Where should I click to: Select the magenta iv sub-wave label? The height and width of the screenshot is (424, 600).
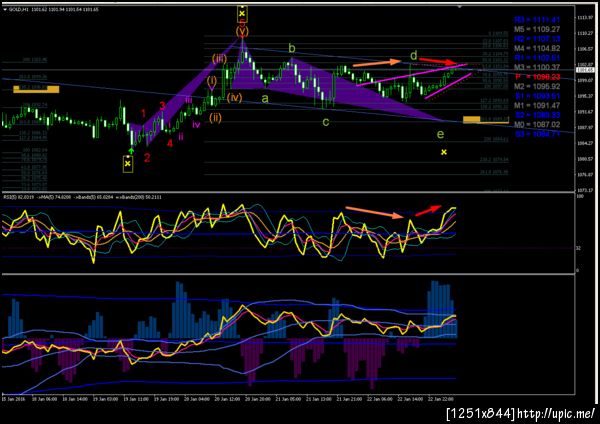pos(196,124)
